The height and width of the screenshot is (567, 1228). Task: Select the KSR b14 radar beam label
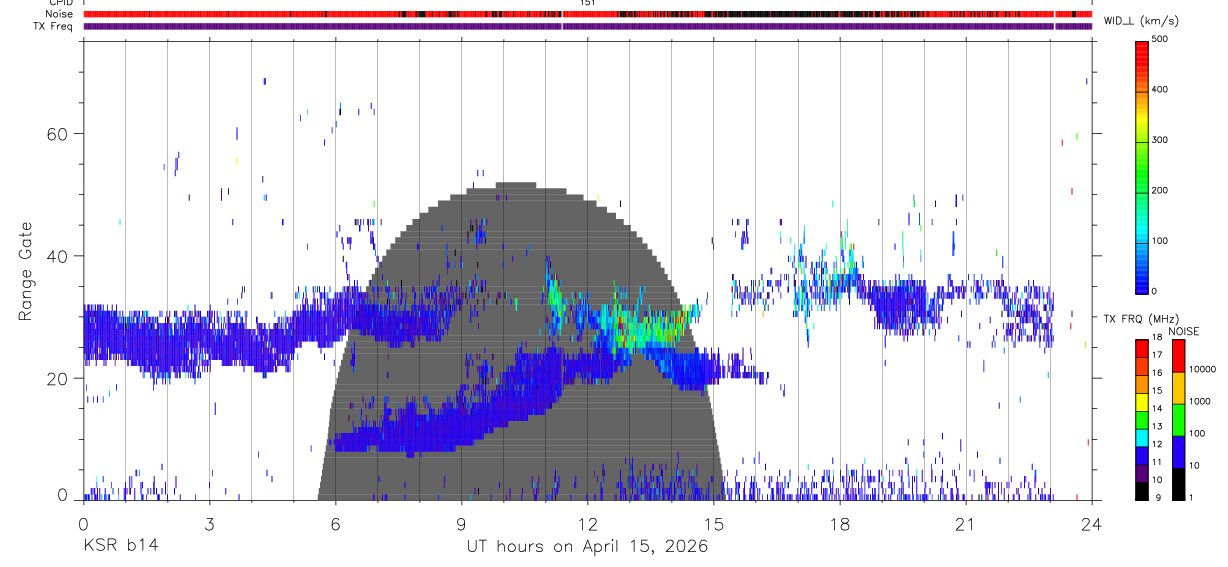pyautogui.click(x=120, y=546)
